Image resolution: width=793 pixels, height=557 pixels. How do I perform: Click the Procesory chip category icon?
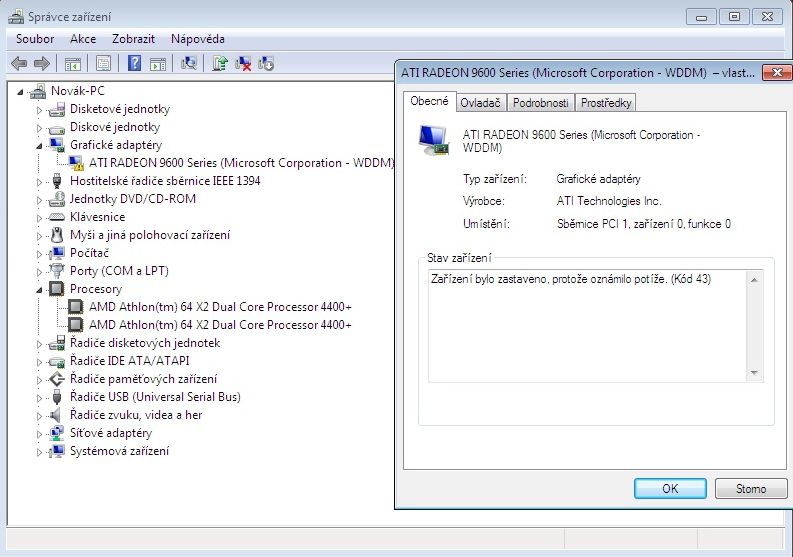click(57, 289)
